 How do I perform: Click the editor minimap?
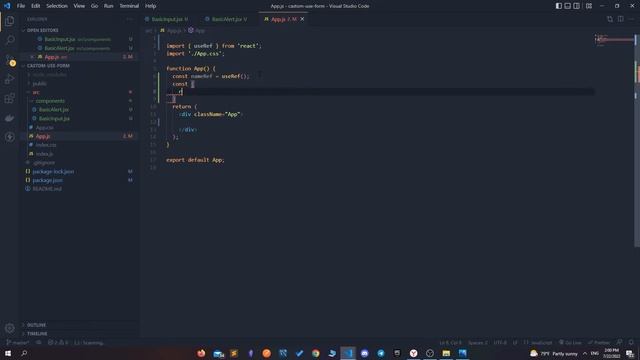[x=614, y=40]
